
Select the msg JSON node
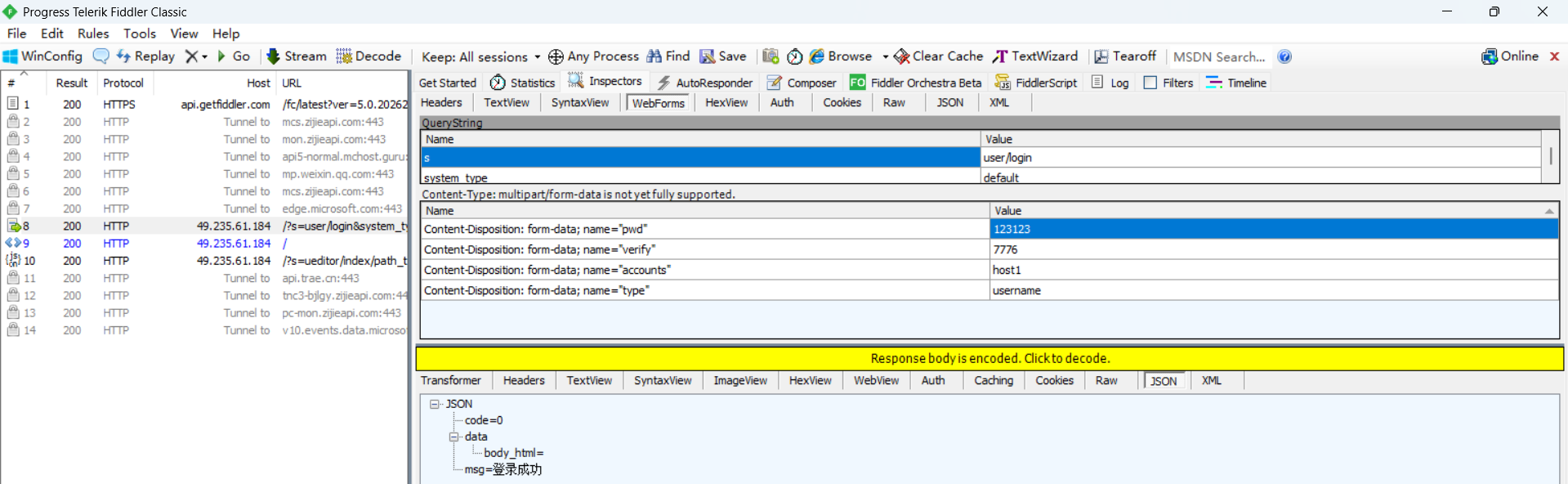pyautogui.click(x=503, y=469)
